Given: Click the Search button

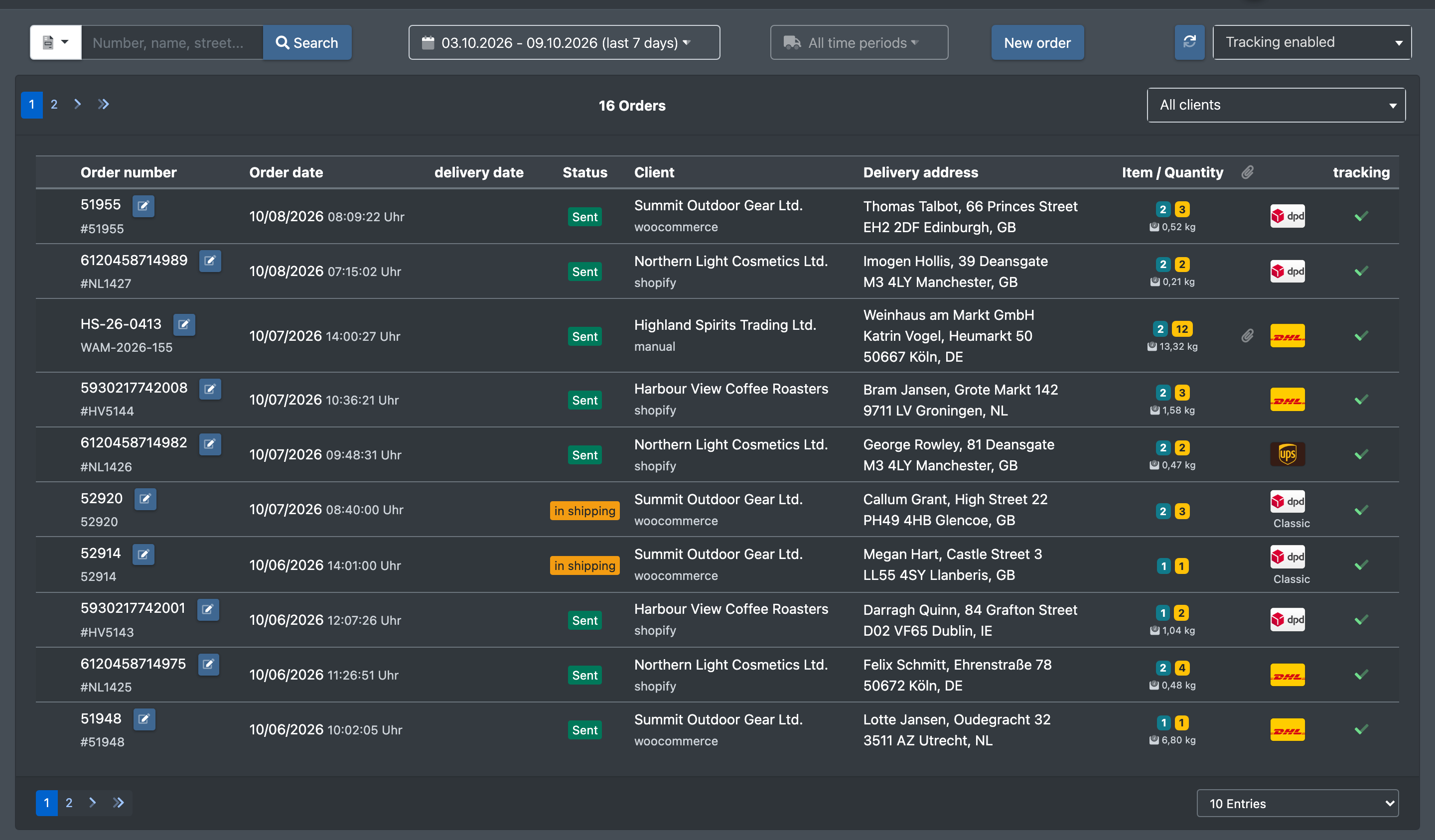Looking at the screenshot, I should 307,42.
